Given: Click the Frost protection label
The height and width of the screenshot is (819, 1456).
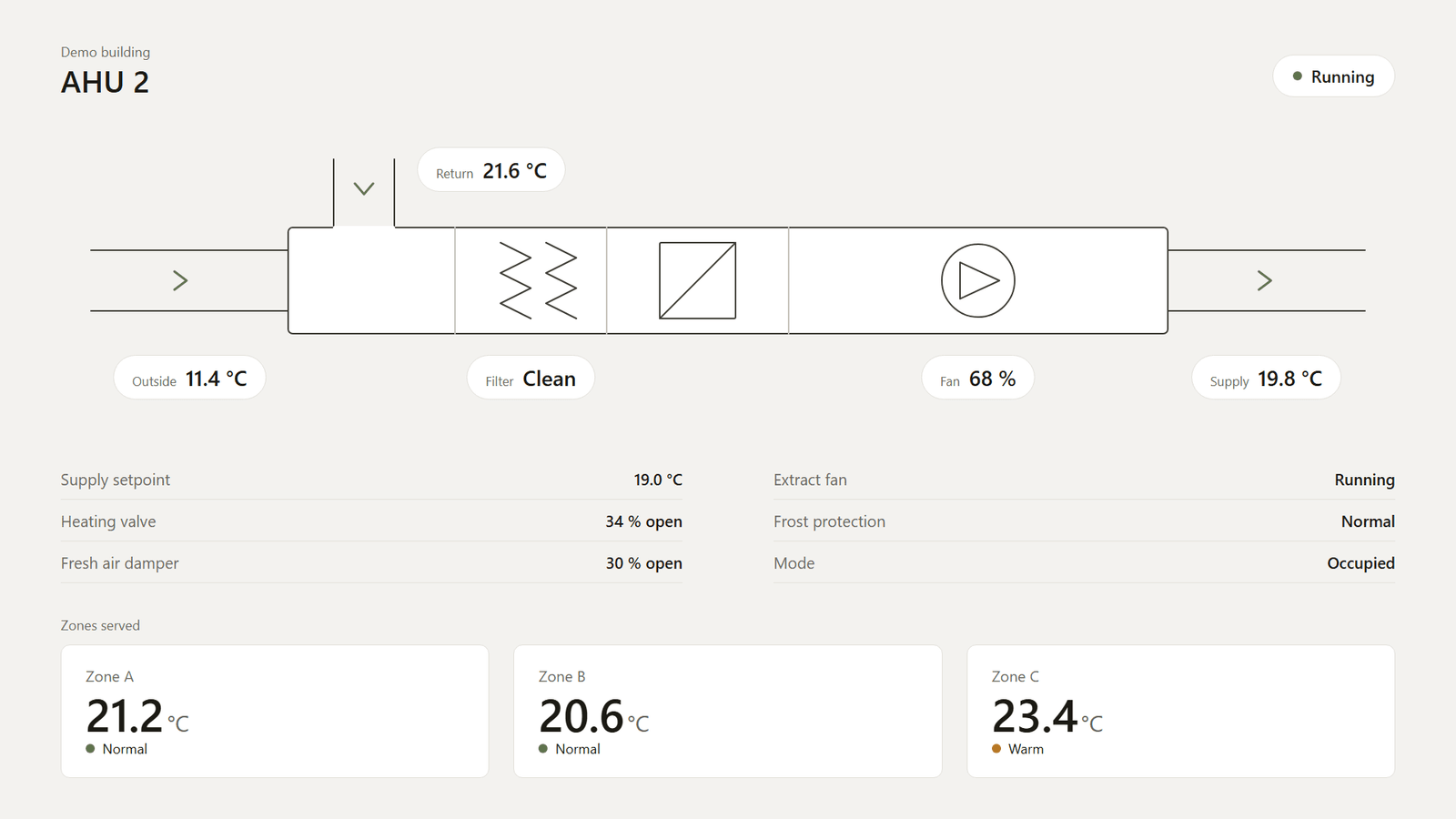Looking at the screenshot, I should coord(829,521).
